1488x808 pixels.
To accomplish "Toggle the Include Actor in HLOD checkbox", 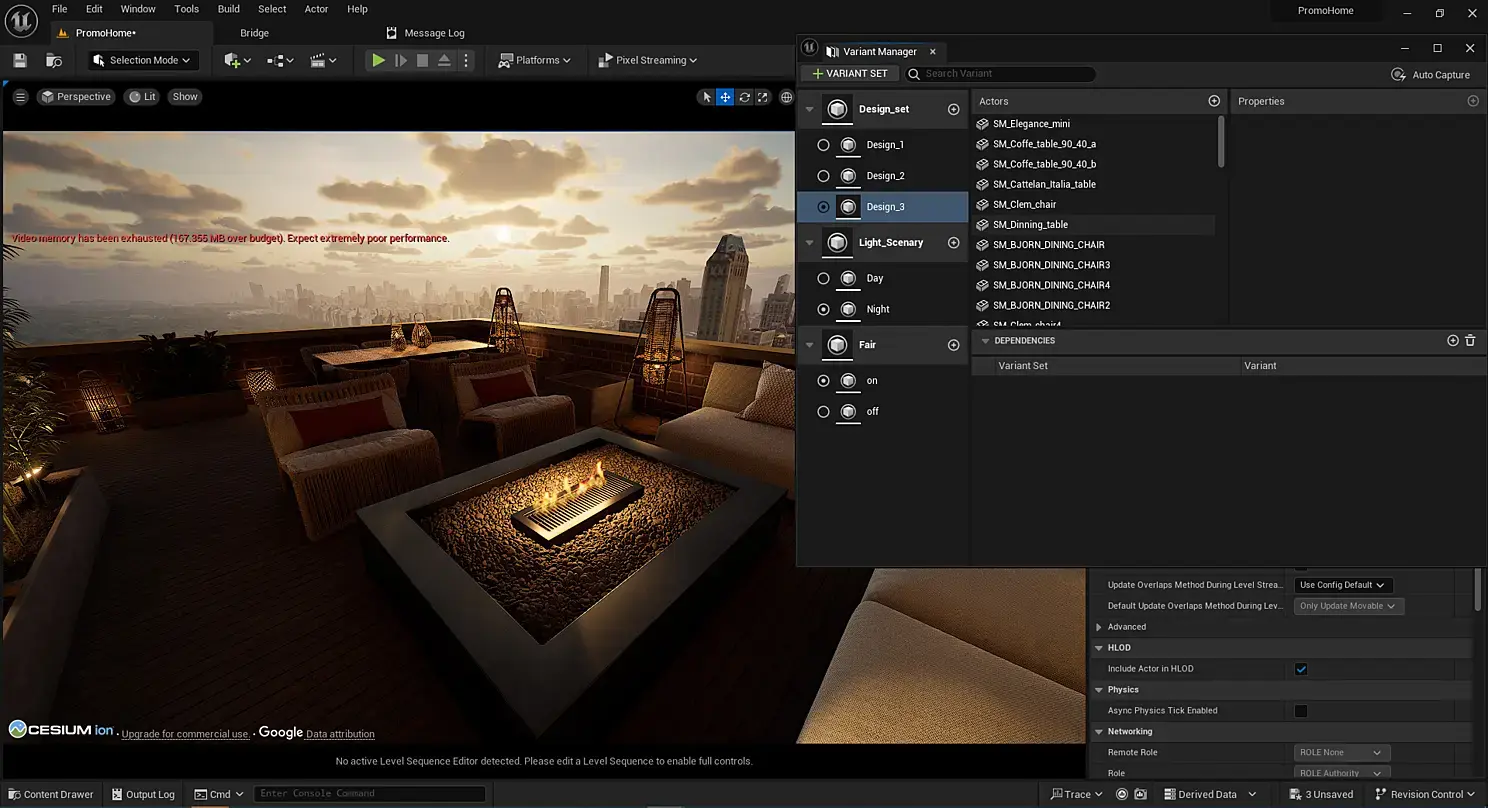I will [x=1301, y=669].
